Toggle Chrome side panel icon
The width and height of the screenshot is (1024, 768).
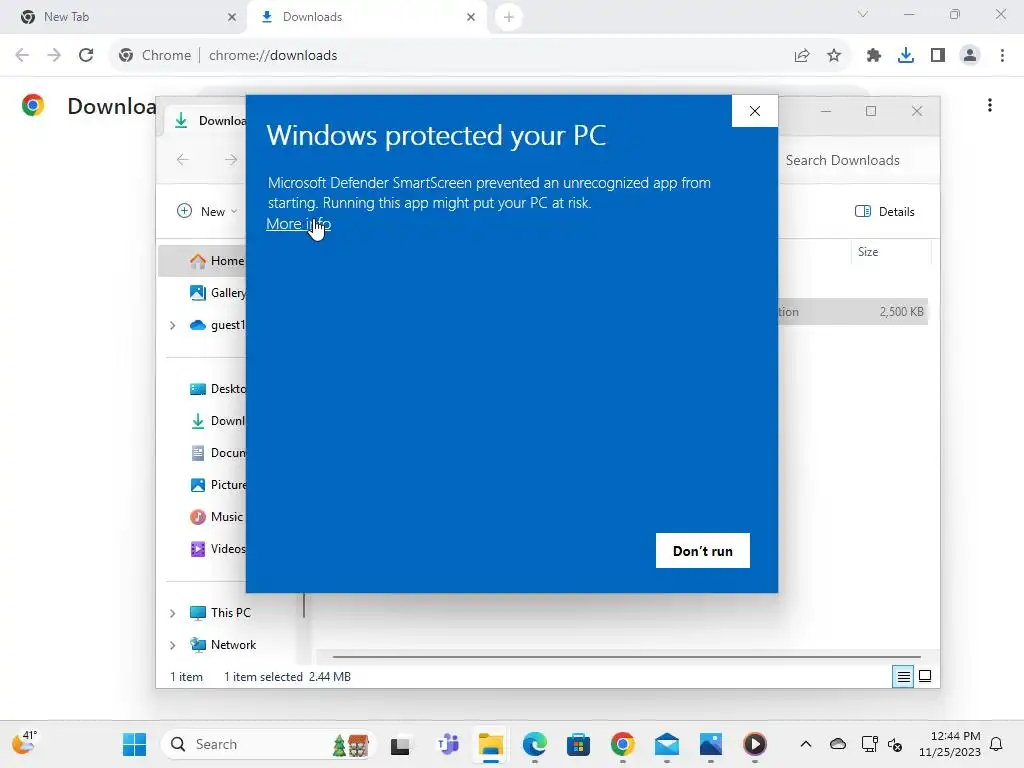pyautogui.click(x=938, y=56)
